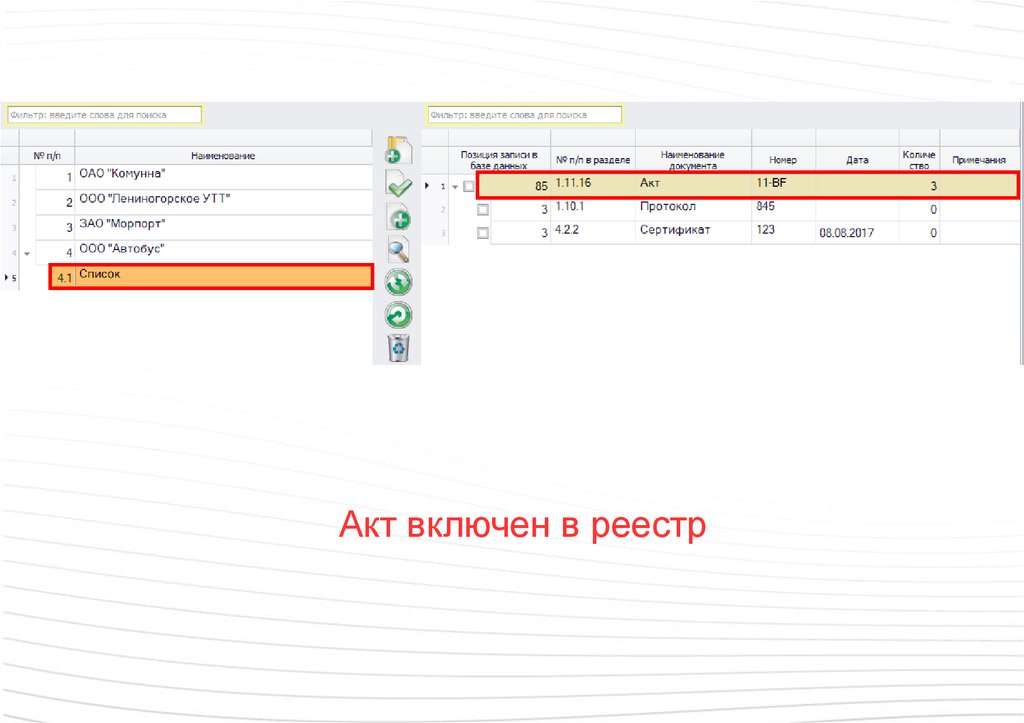Sort by Дата column header
1024x723 pixels.
coord(857,160)
